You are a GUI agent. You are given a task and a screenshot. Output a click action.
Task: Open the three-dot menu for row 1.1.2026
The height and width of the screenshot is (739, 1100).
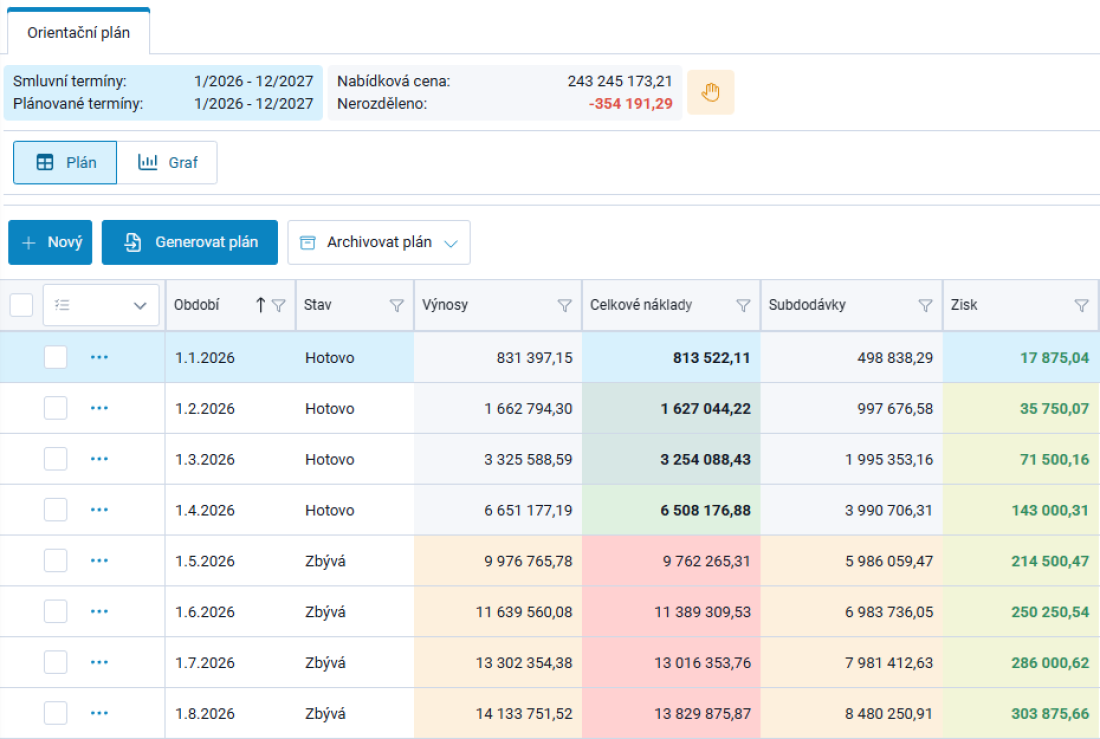100,357
